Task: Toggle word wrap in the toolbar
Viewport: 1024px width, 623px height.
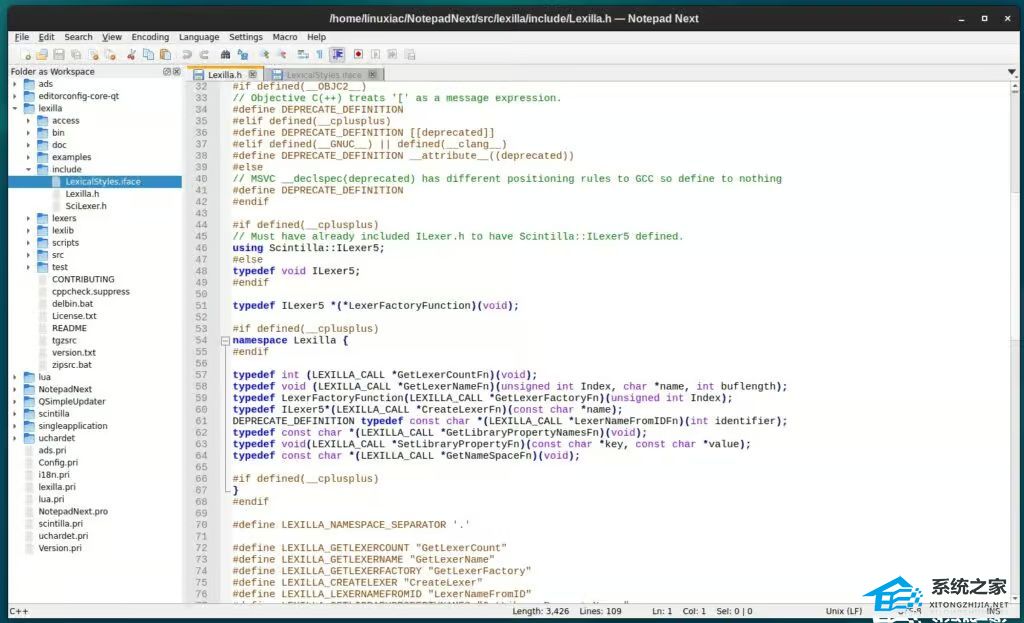Action: (304, 54)
